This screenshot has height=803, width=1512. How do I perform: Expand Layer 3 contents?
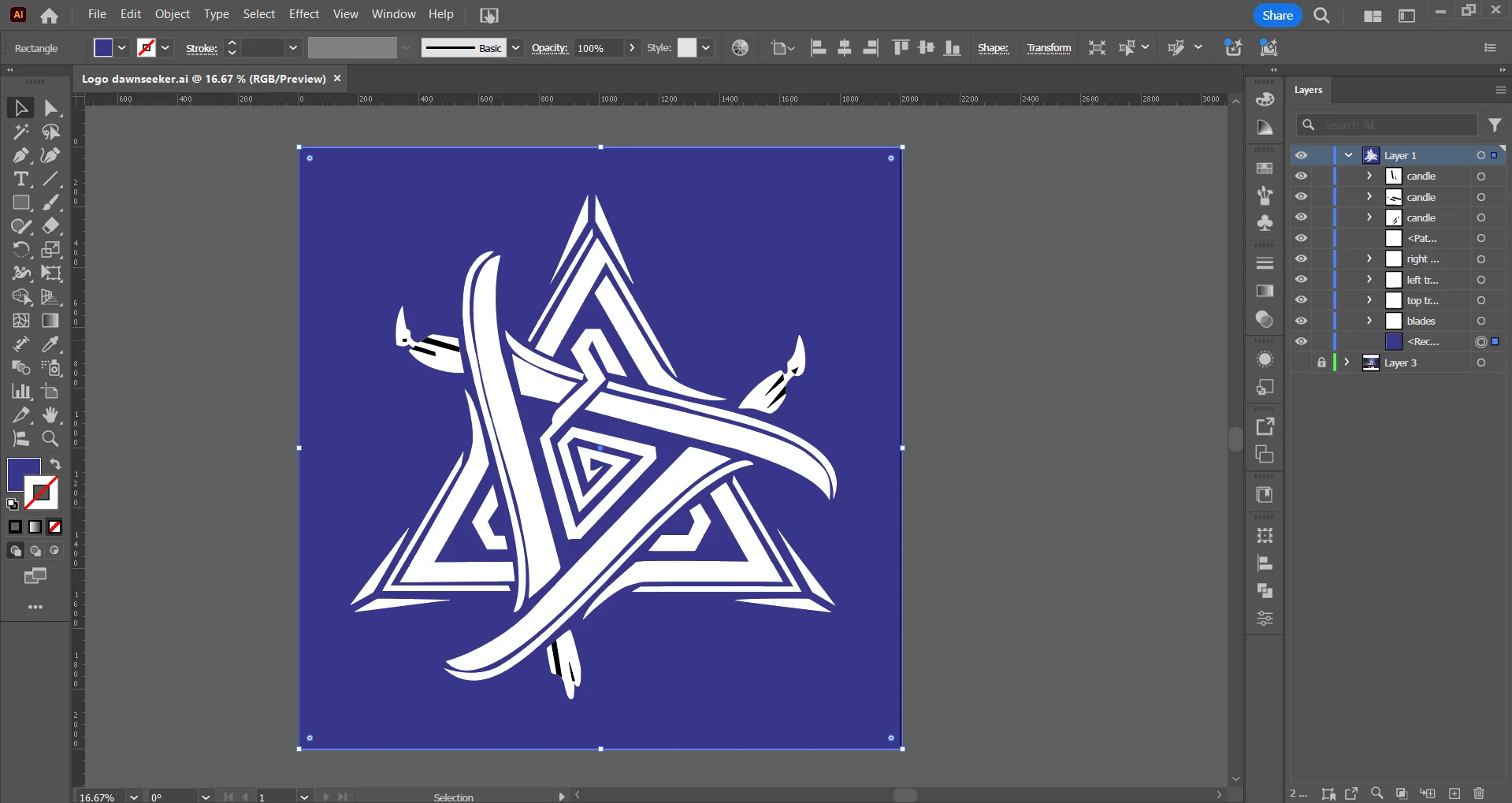[x=1347, y=362]
